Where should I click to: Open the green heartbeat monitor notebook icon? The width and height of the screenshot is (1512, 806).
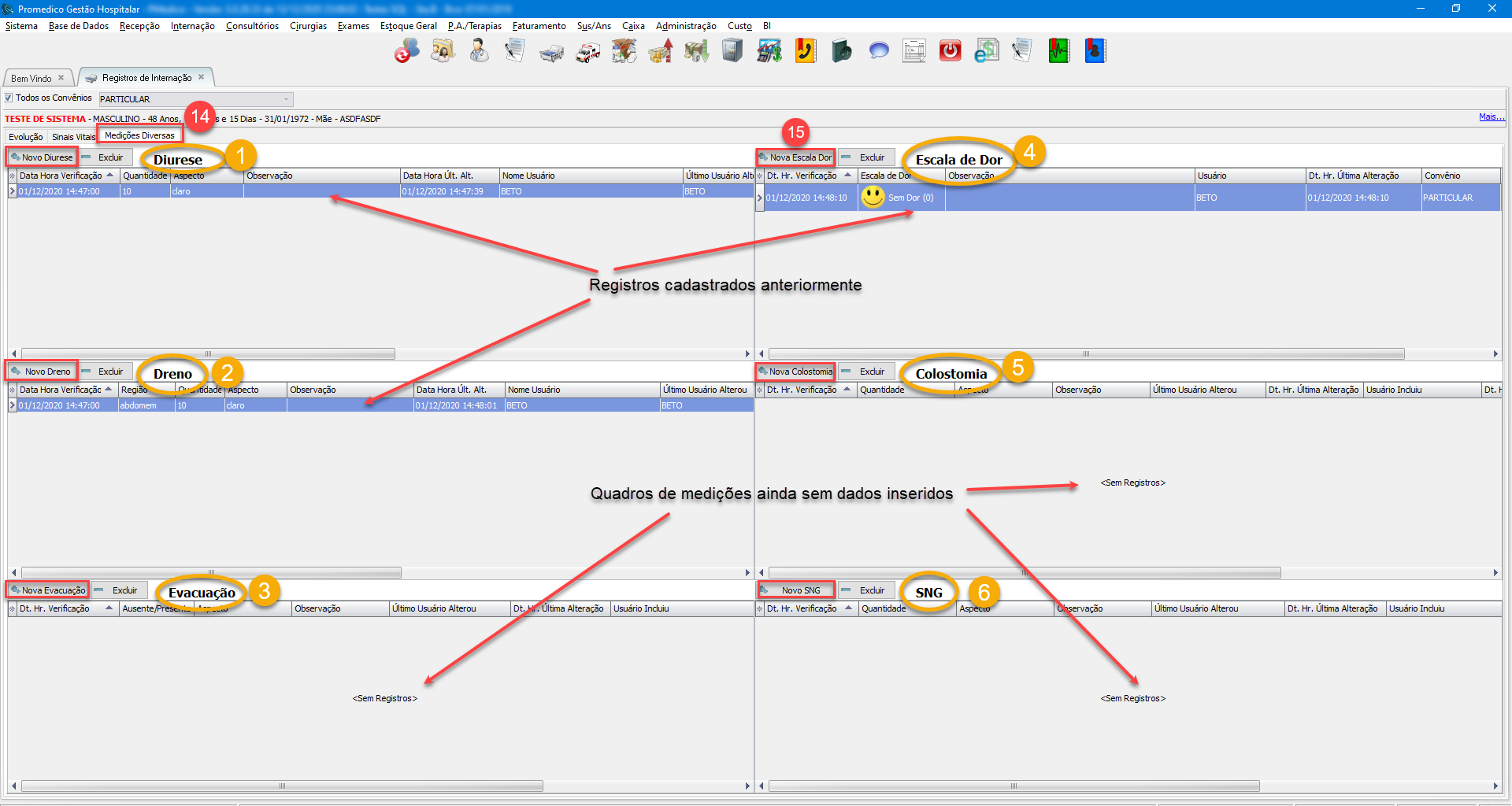(x=1058, y=52)
